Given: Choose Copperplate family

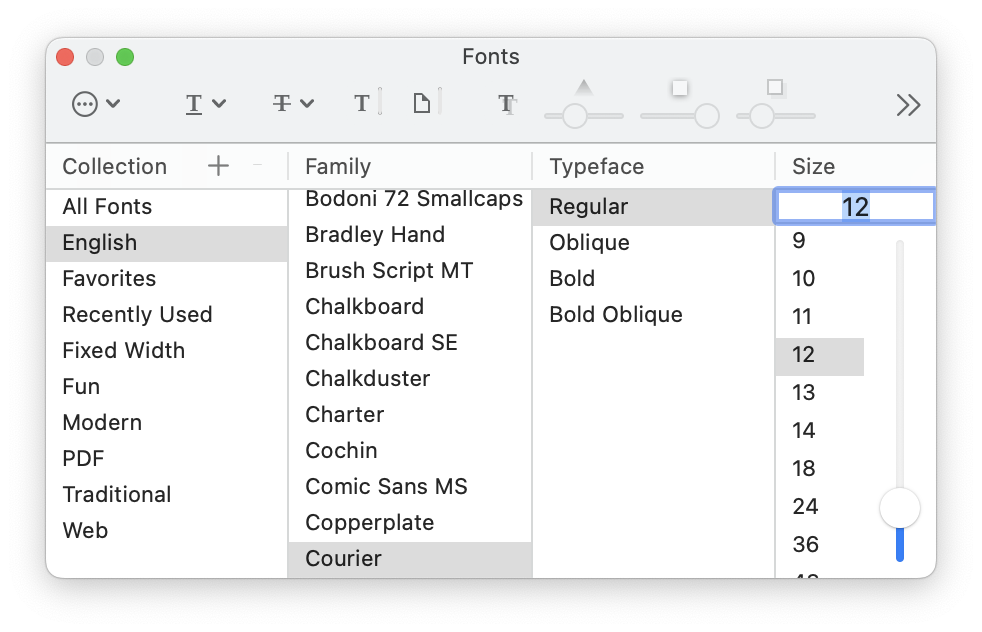Looking at the screenshot, I should 410,523.
